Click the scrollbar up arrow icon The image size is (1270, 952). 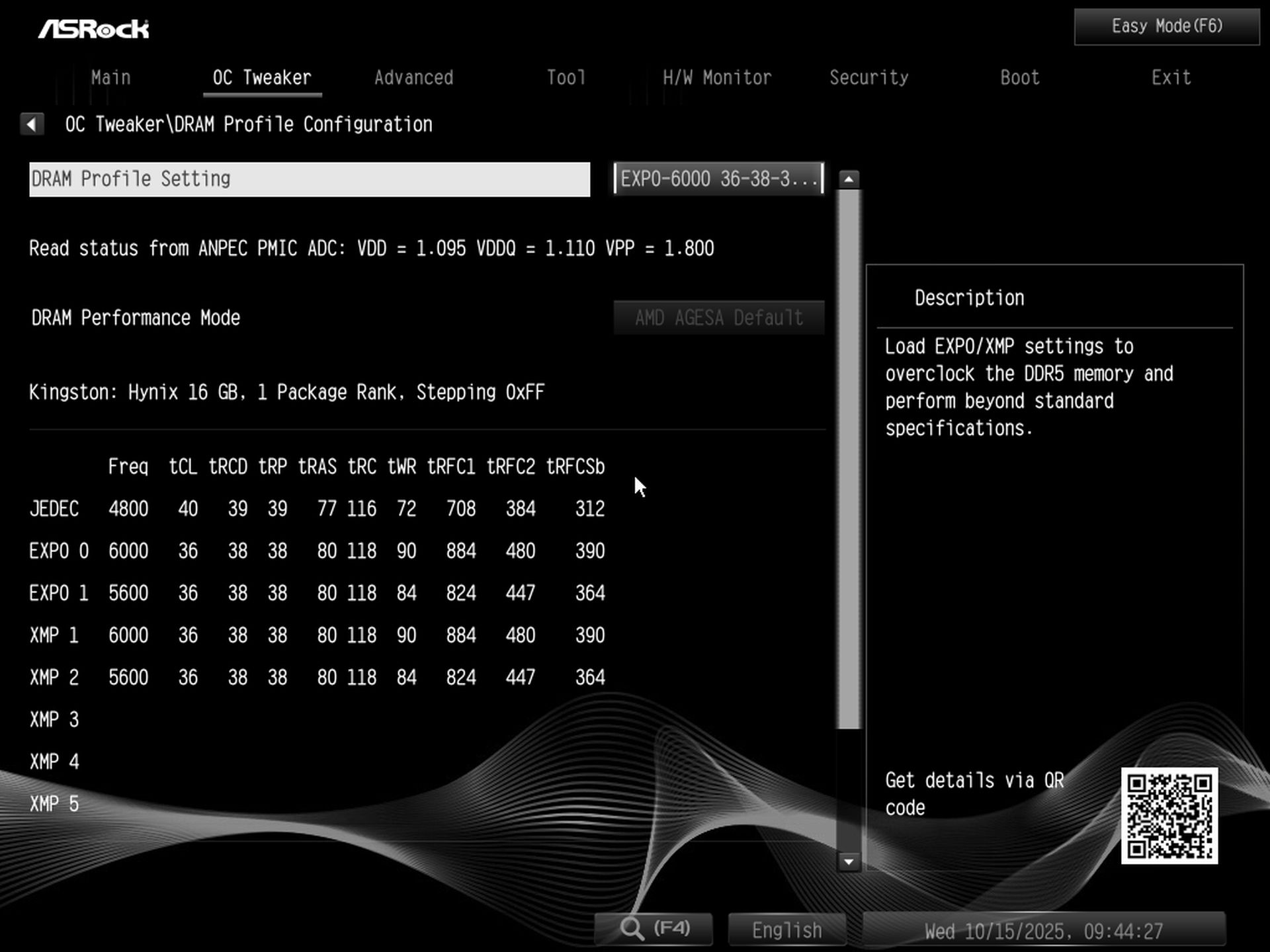click(849, 178)
